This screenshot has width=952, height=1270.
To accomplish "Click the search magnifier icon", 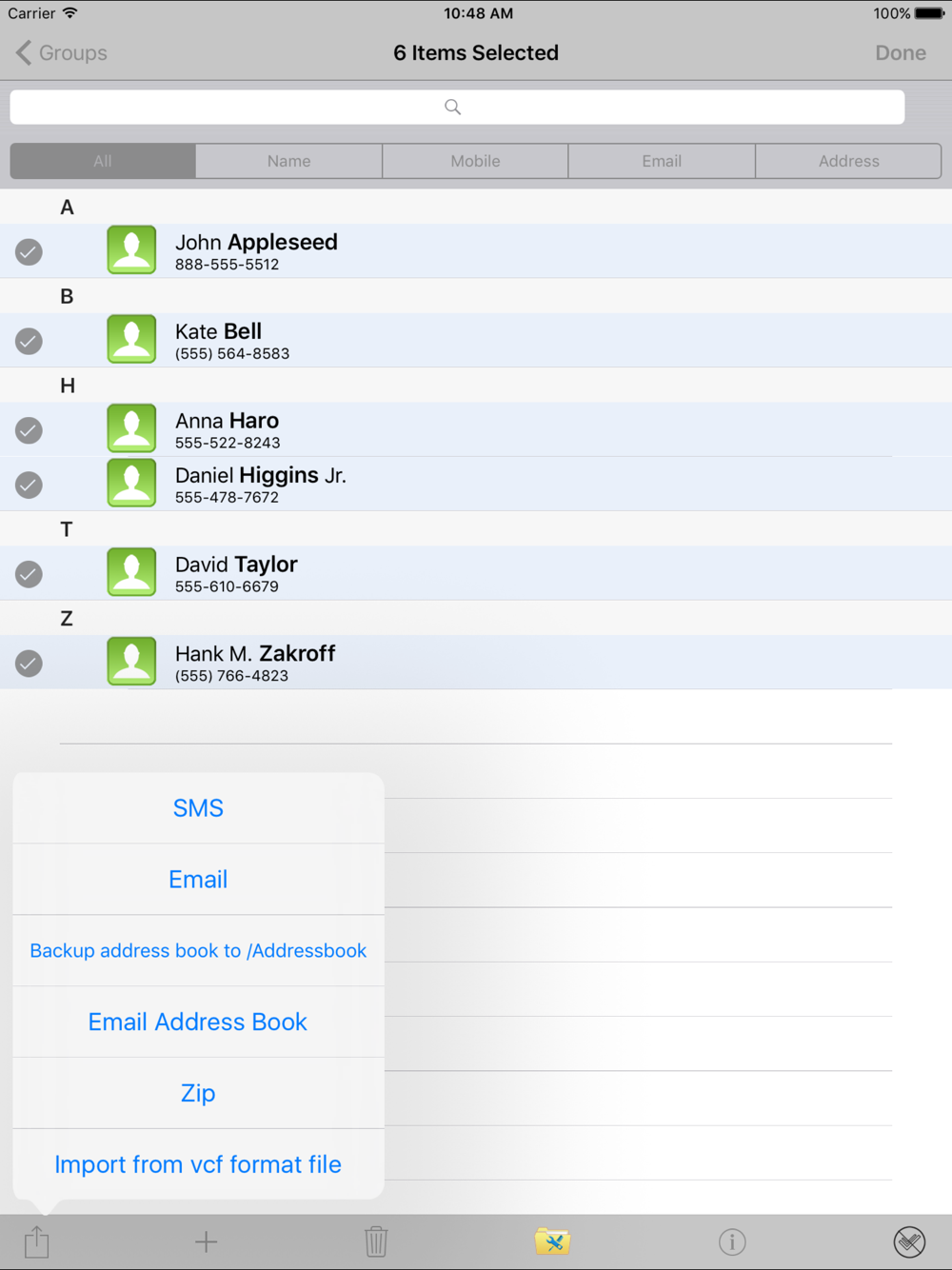I will (453, 107).
